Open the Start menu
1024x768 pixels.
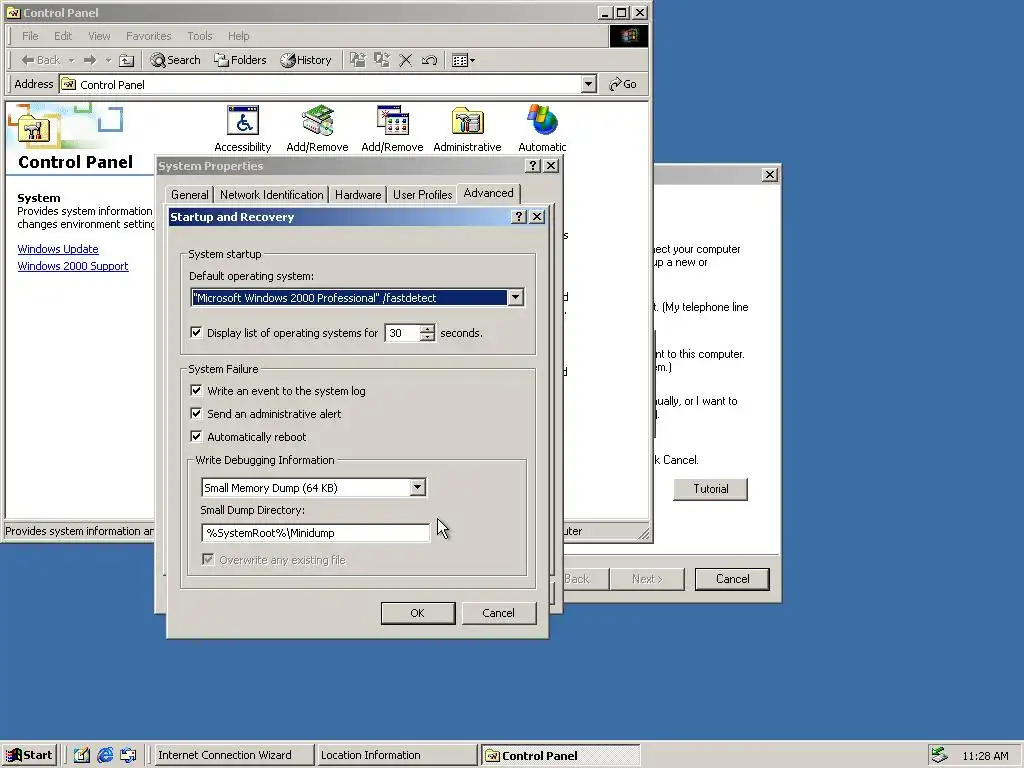[x=29, y=755]
